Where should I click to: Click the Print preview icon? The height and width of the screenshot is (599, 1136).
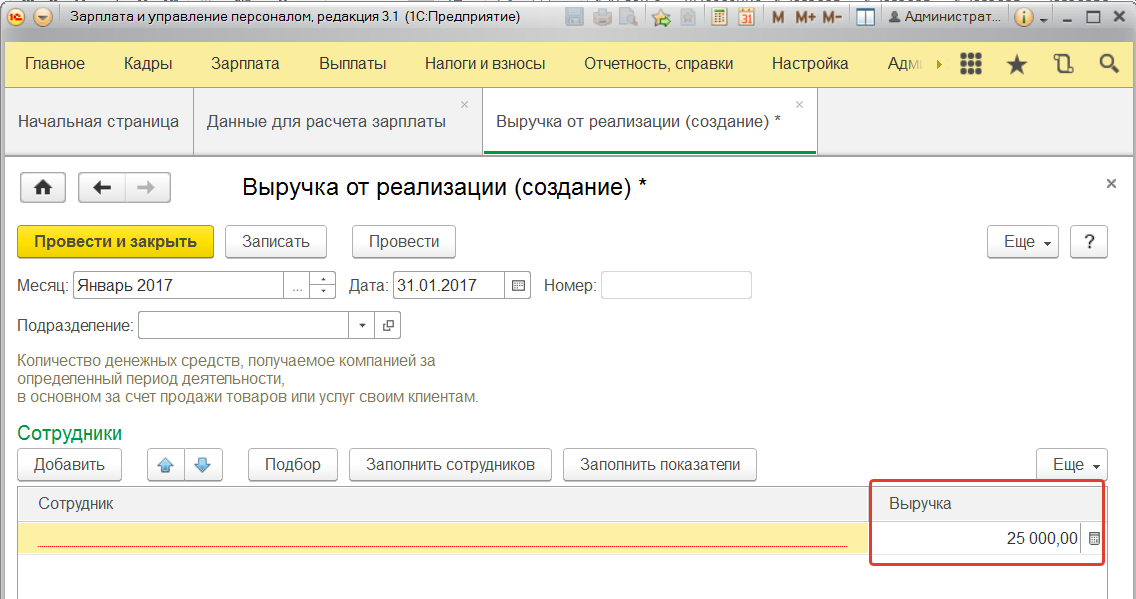[x=627, y=17]
